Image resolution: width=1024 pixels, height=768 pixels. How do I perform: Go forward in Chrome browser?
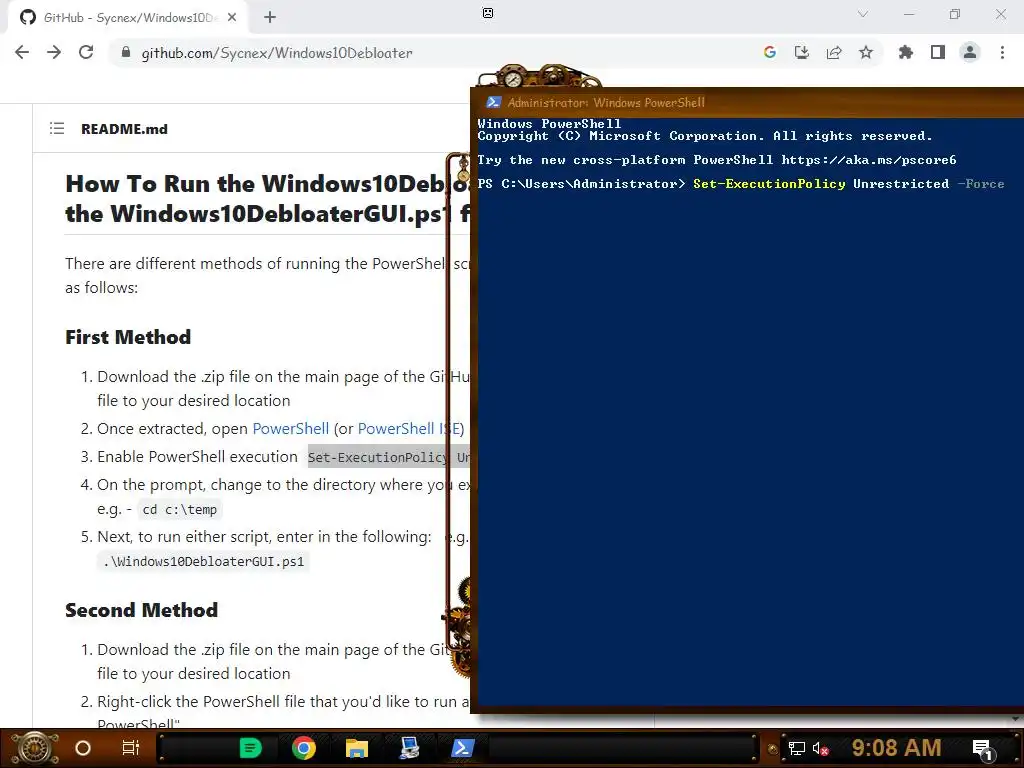pyautogui.click(x=54, y=52)
